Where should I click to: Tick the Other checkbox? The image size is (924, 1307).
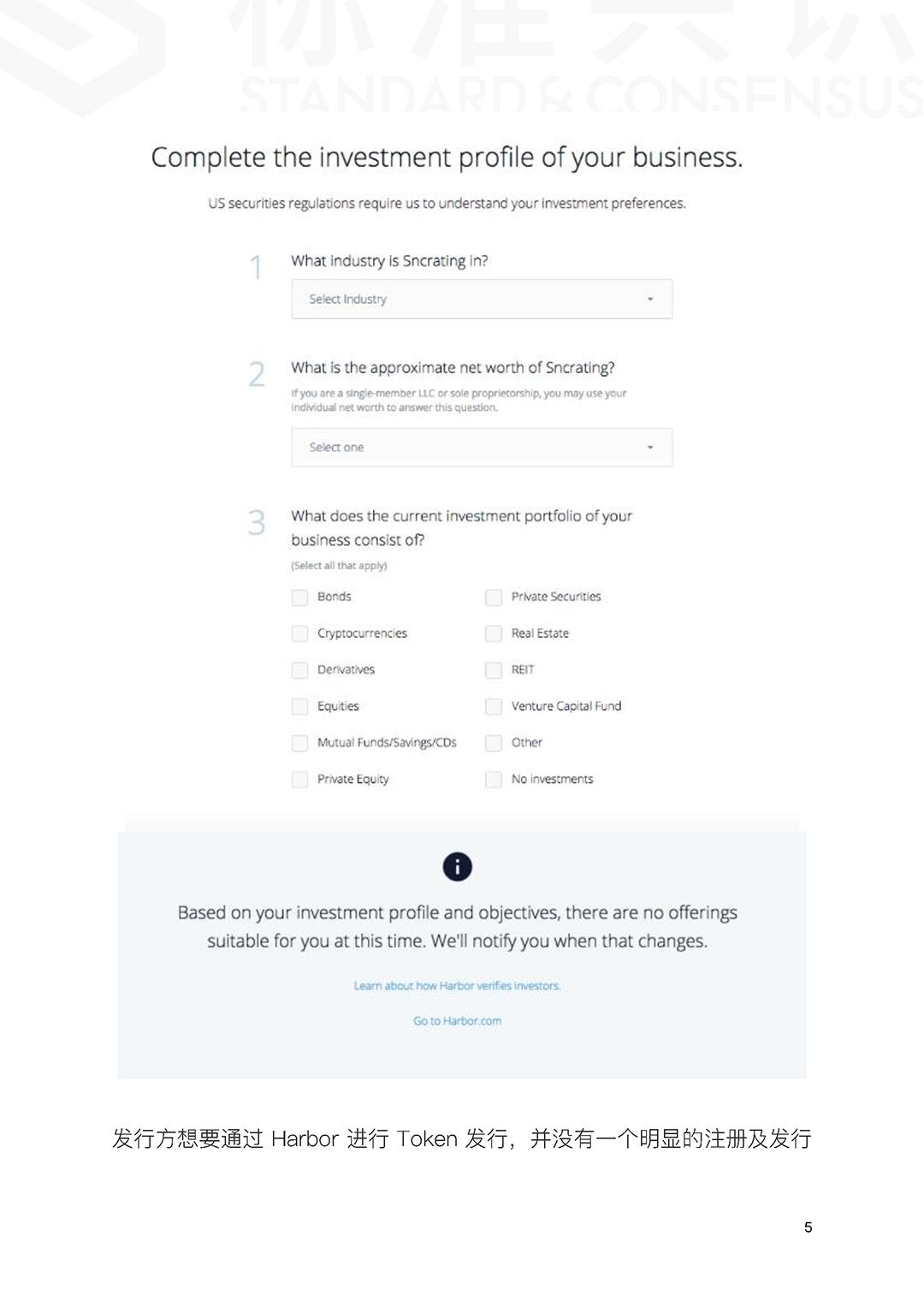[494, 743]
